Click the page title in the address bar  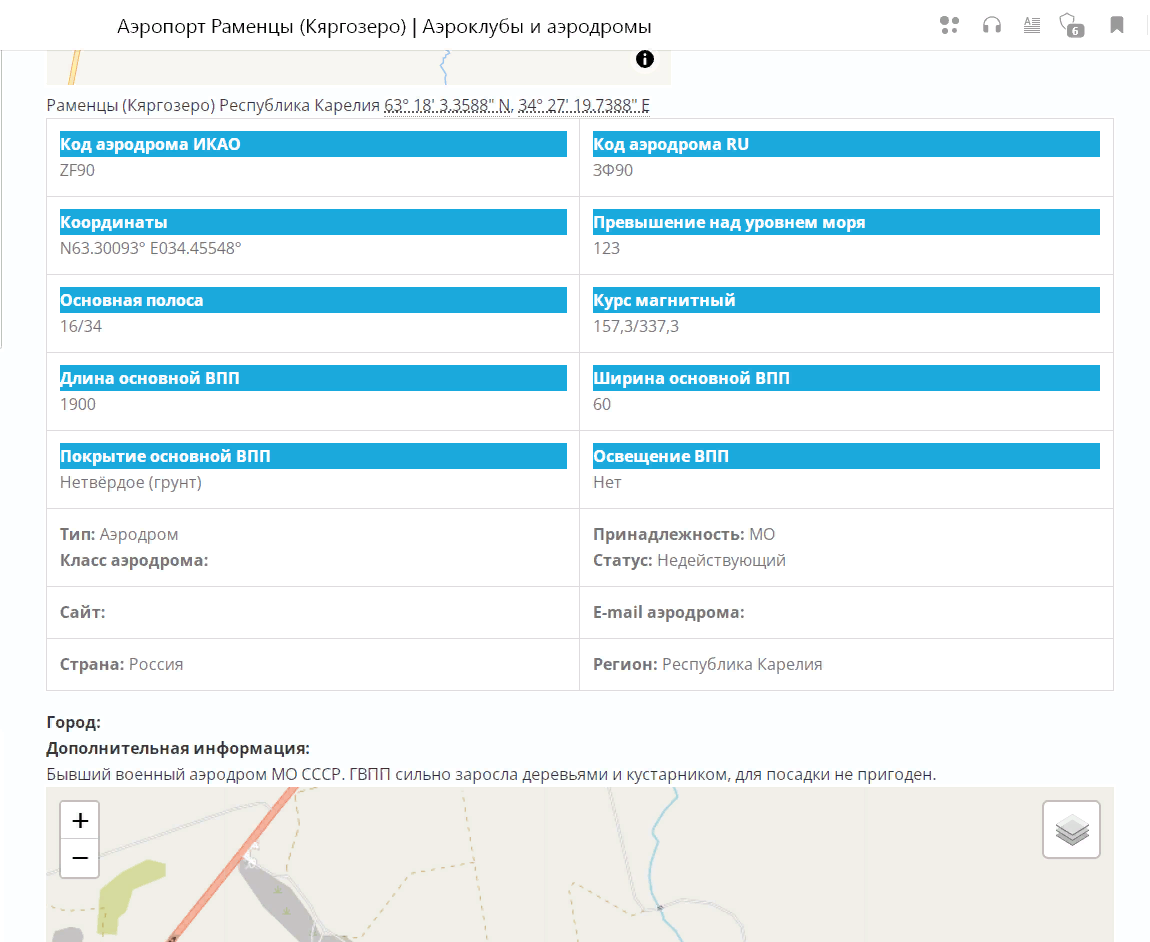tap(384, 26)
